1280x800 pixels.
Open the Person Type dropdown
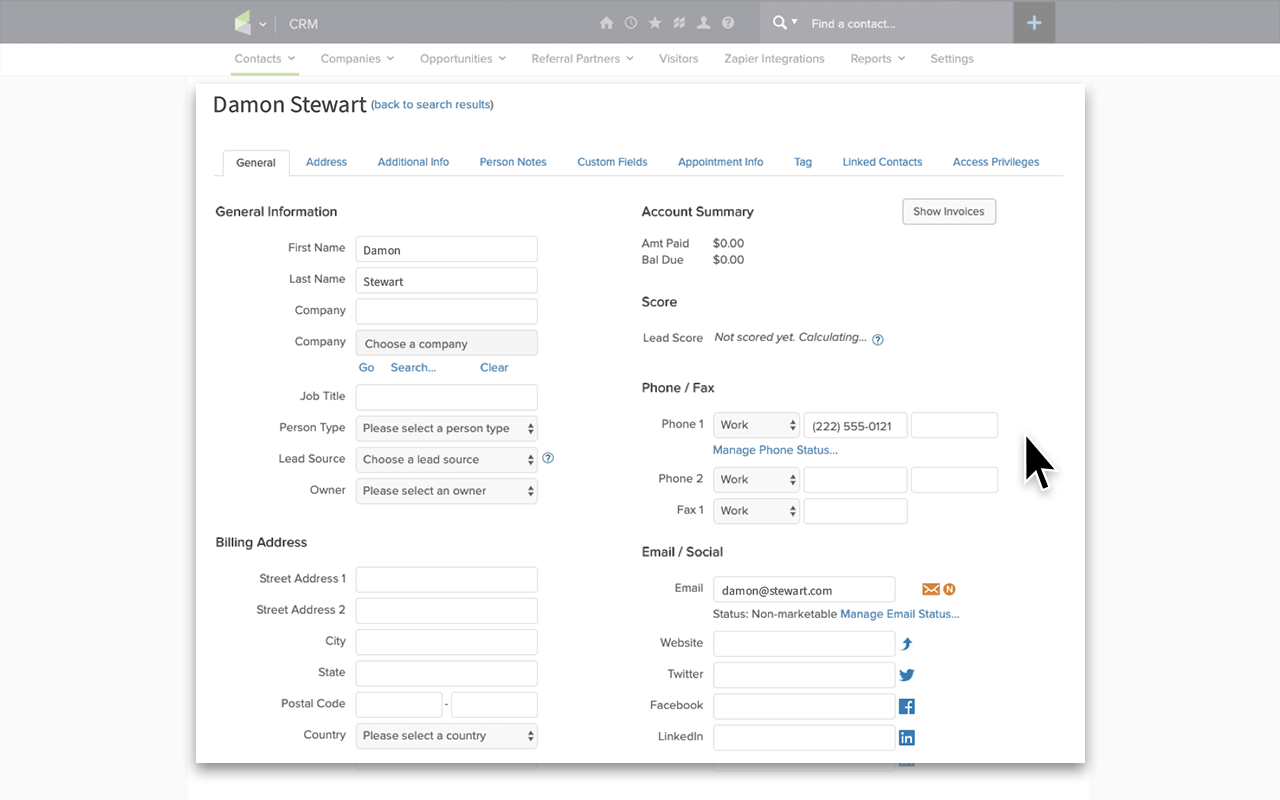pyautogui.click(x=446, y=428)
